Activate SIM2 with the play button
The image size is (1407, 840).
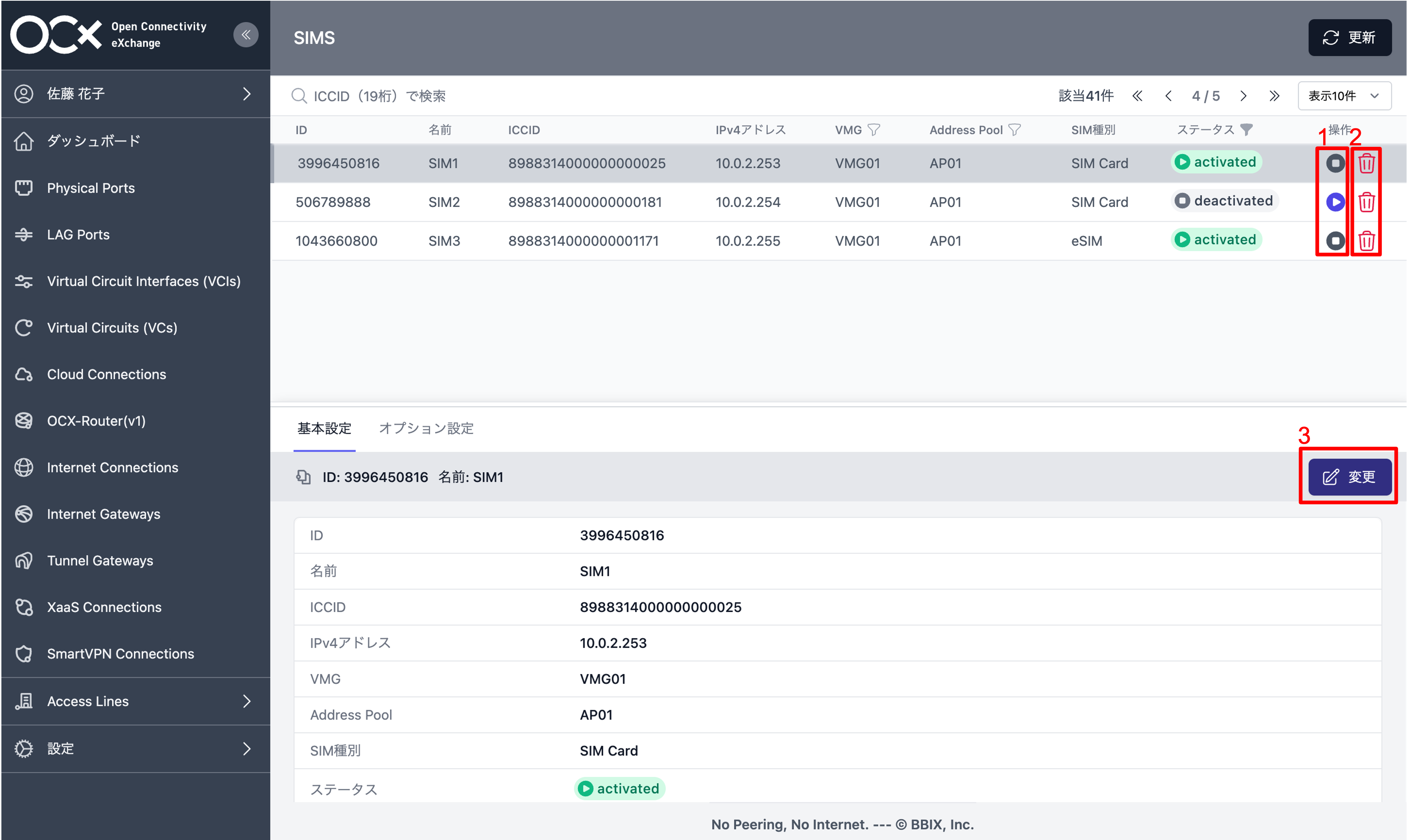click(1335, 201)
